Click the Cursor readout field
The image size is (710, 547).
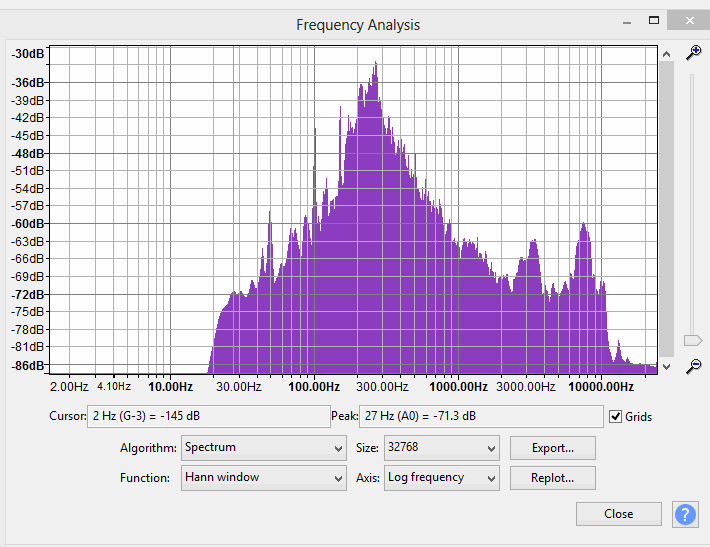point(209,416)
